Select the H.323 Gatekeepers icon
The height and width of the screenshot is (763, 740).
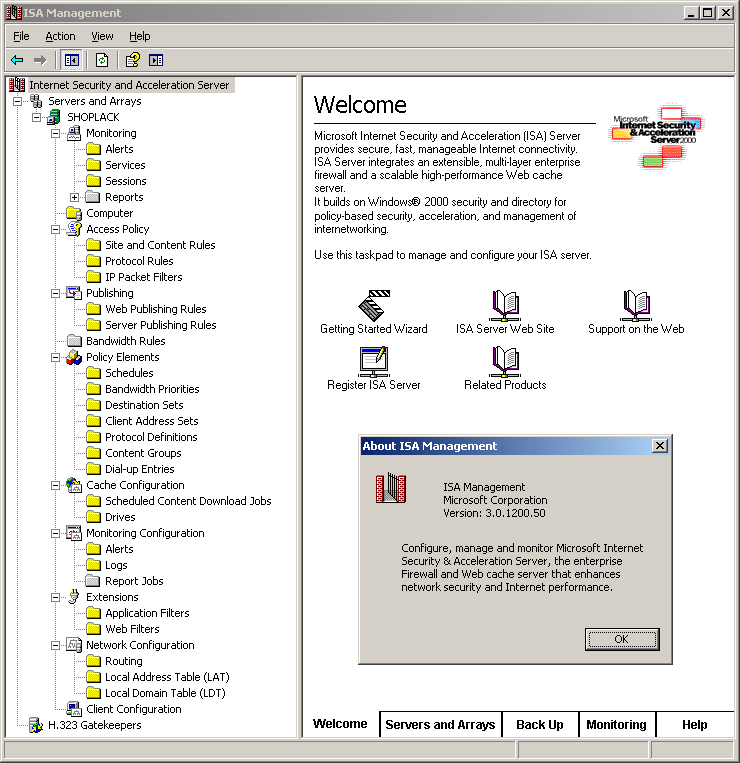coord(36,726)
